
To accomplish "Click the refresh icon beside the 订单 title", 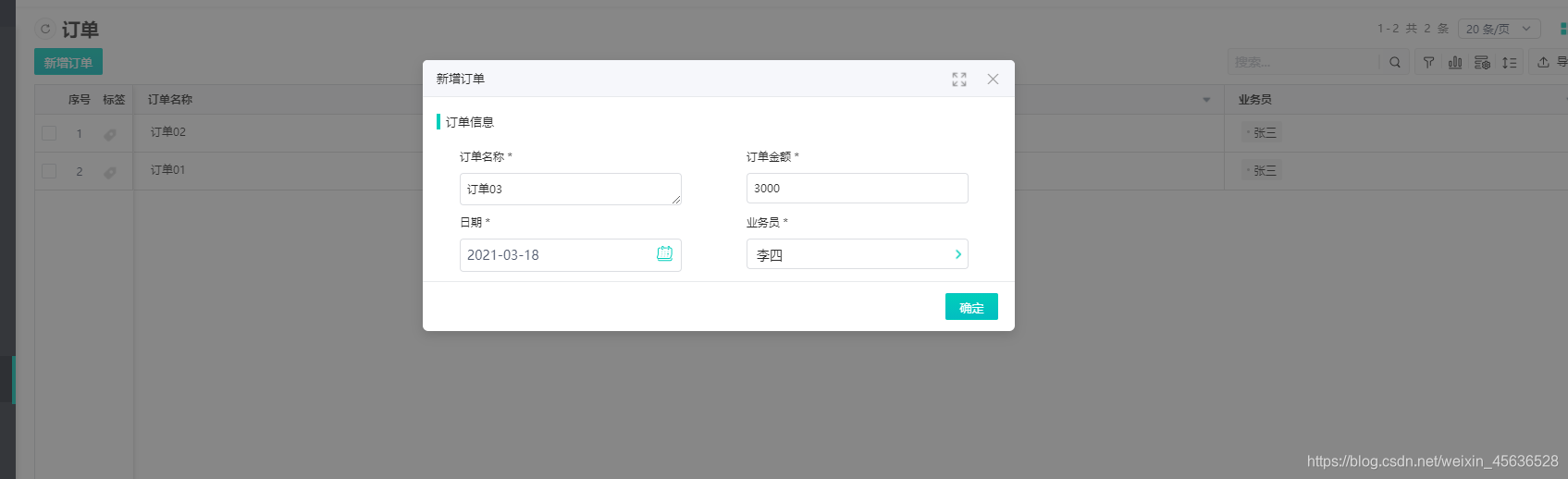I will click(x=45, y=29).
